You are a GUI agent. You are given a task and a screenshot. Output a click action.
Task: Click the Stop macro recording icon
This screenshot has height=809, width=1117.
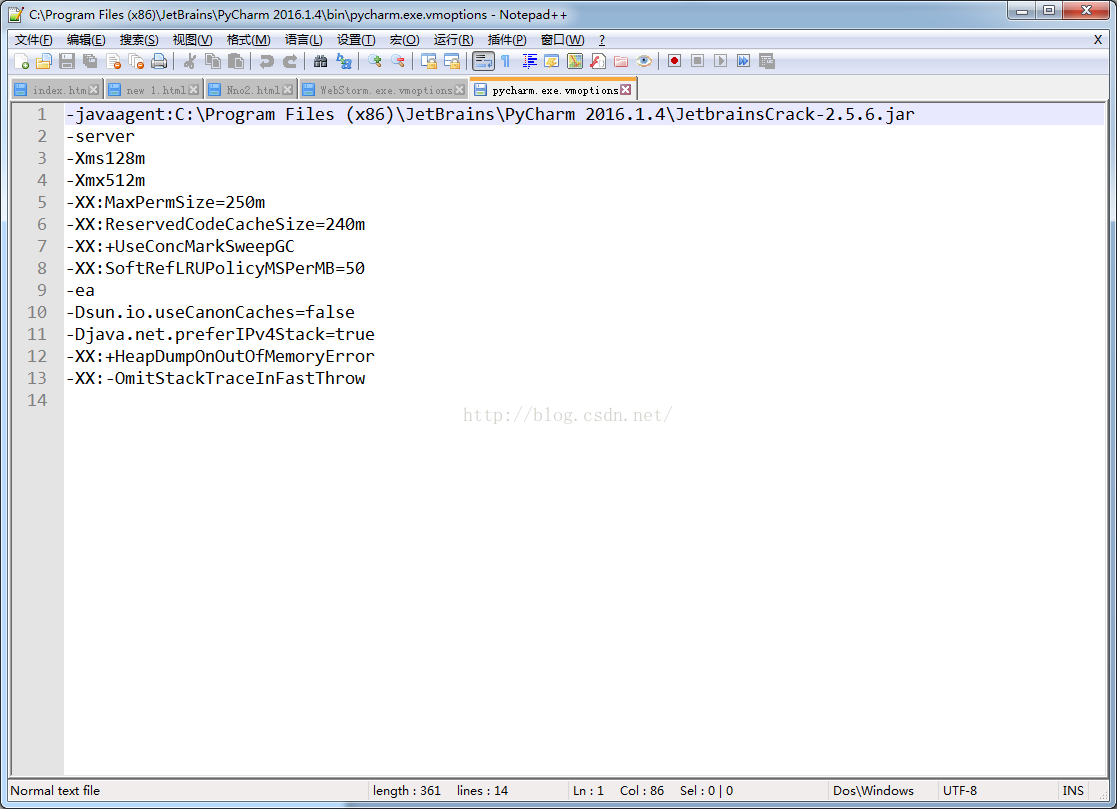[x=697, y=62]
